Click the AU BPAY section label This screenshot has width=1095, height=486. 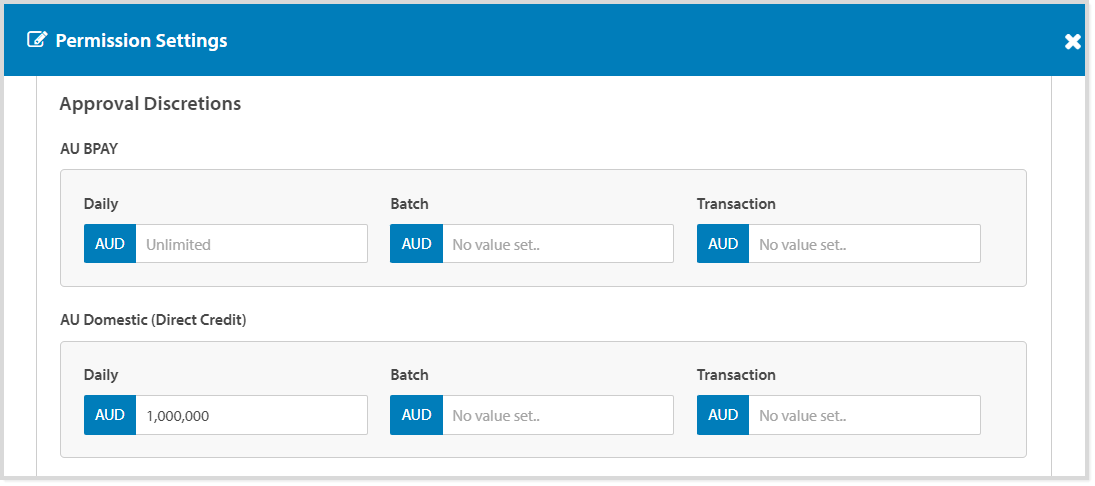pos(89,149)
